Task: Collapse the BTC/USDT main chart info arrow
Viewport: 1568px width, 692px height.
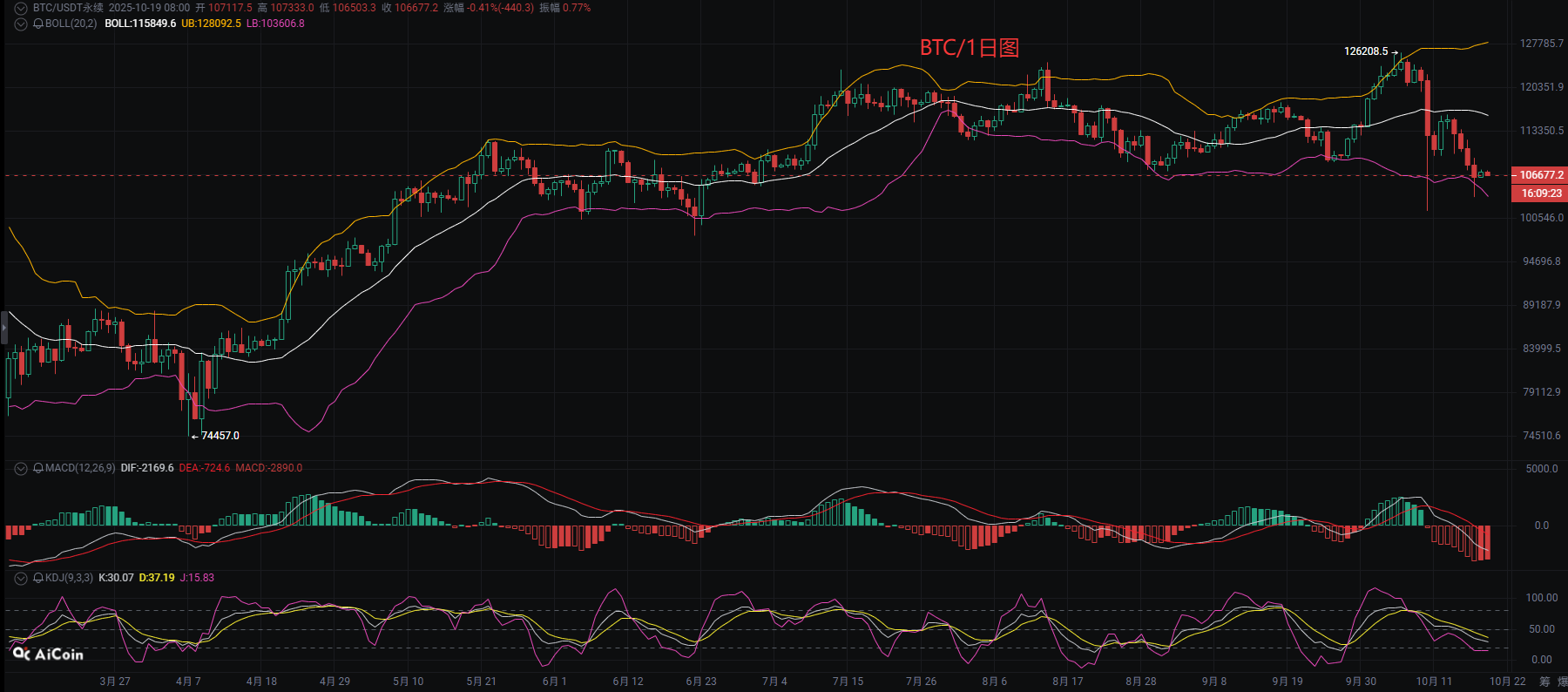Action: click(21, 8)
